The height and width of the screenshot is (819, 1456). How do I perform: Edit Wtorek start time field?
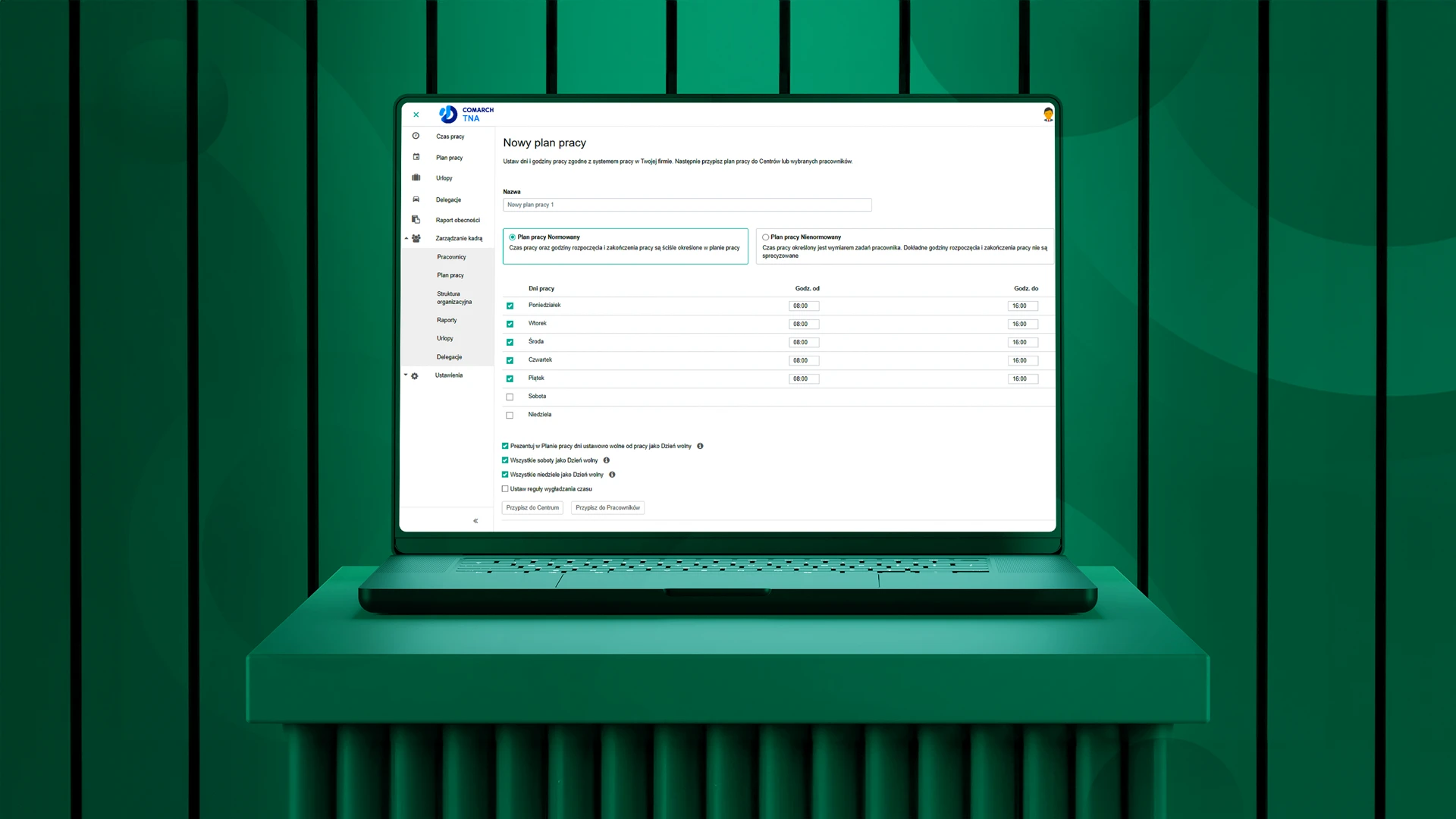[804, 325]
